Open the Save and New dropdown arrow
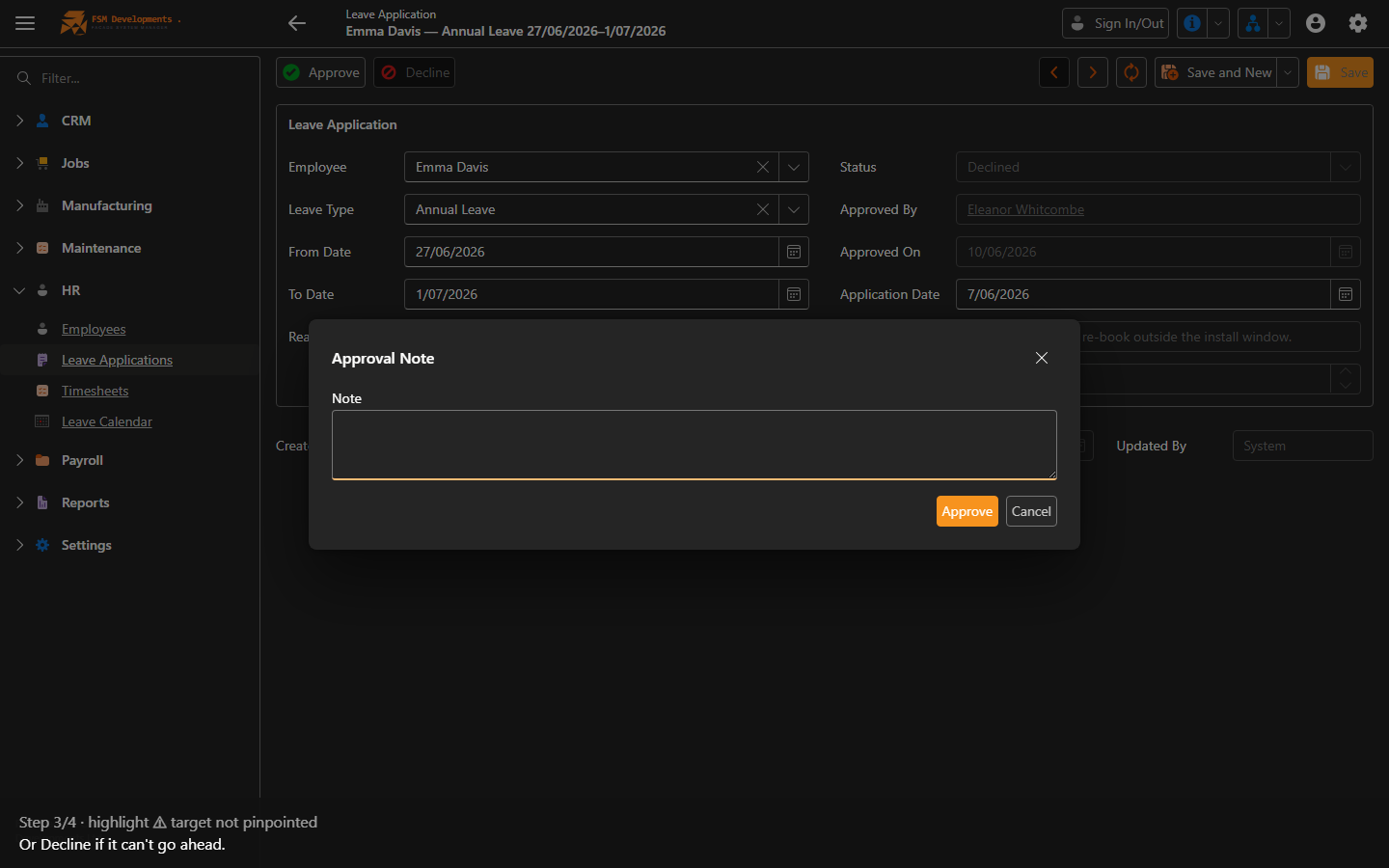The width and height of the screenshot is (1389, 868). pyautogui.click(x=1288, y=72)
